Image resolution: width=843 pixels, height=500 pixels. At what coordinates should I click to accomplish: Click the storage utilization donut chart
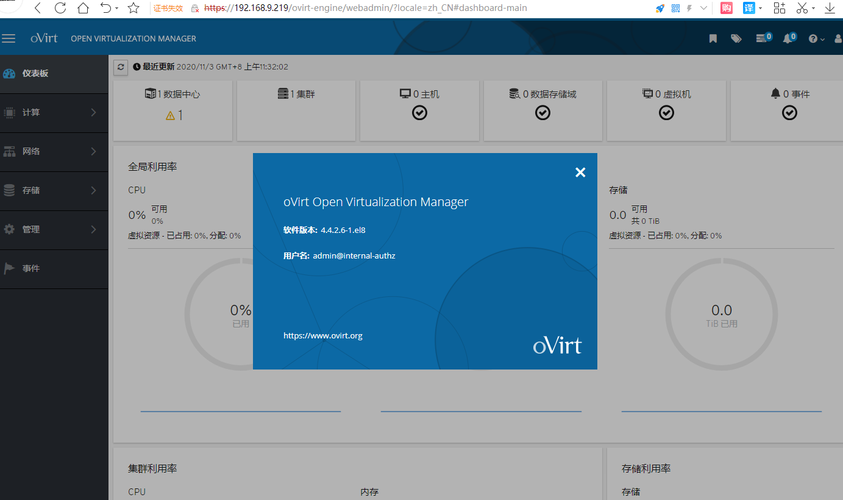coord(721,314)
